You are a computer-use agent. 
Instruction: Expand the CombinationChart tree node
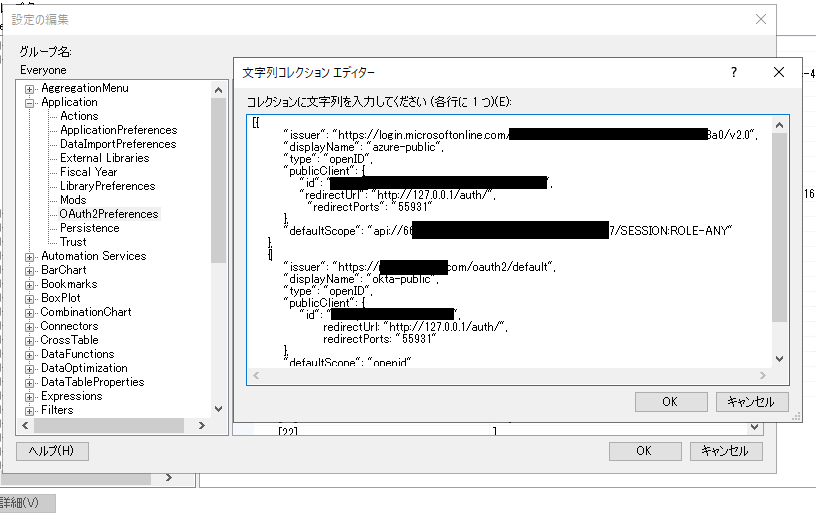click(x=30, y=313)
